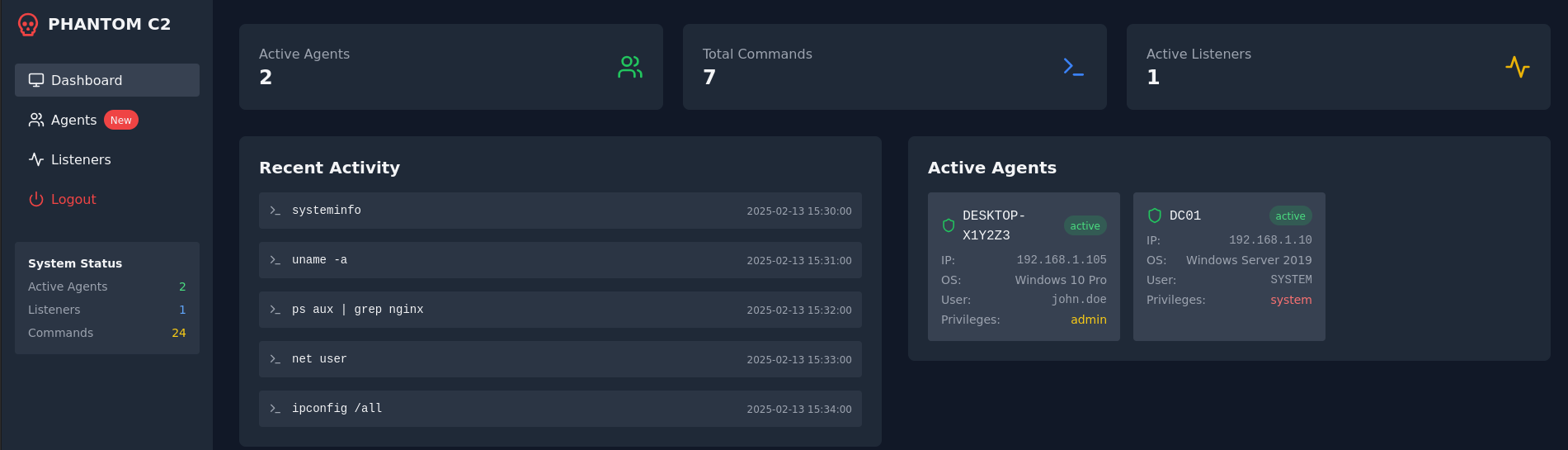Screen dimensions: 1568x450
Task: Click the Recent Activity heading
Action: point(329,168)
